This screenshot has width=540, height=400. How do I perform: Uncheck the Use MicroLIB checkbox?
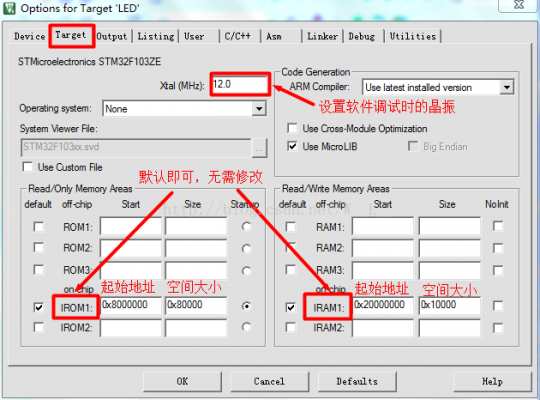292,146
